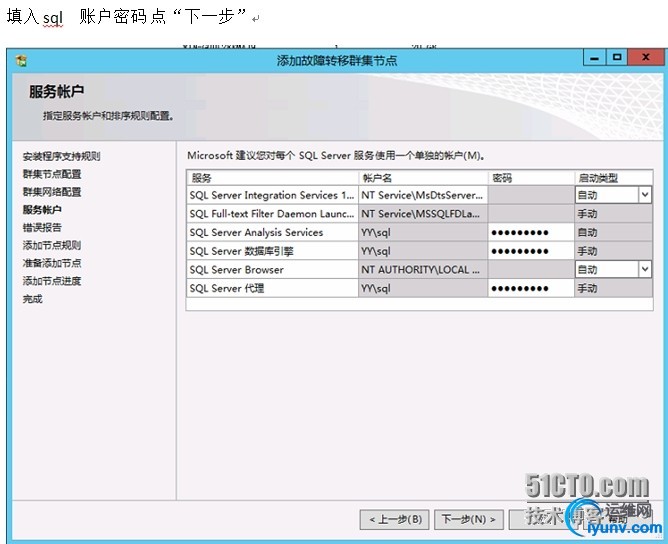
Task: Click password field for SQL Server Analysis Services
Action: tap(531, 233)
